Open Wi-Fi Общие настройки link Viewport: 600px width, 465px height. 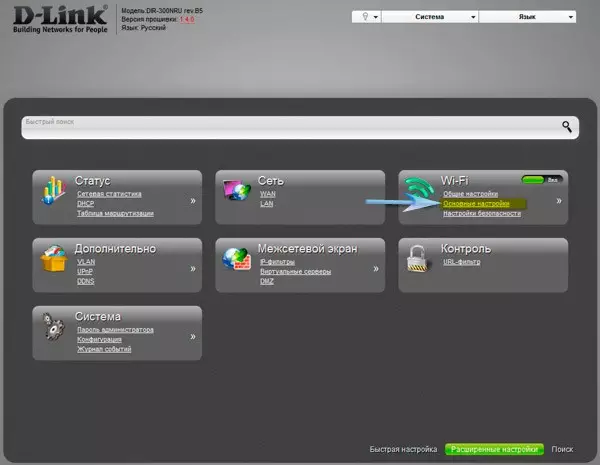click(470, 194)
